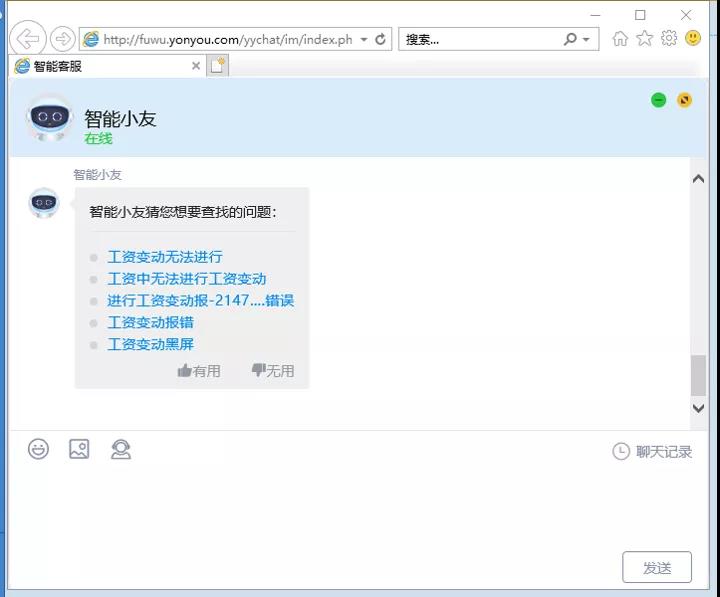Click the smiley feedback icon in toolbar

(693, 39)
